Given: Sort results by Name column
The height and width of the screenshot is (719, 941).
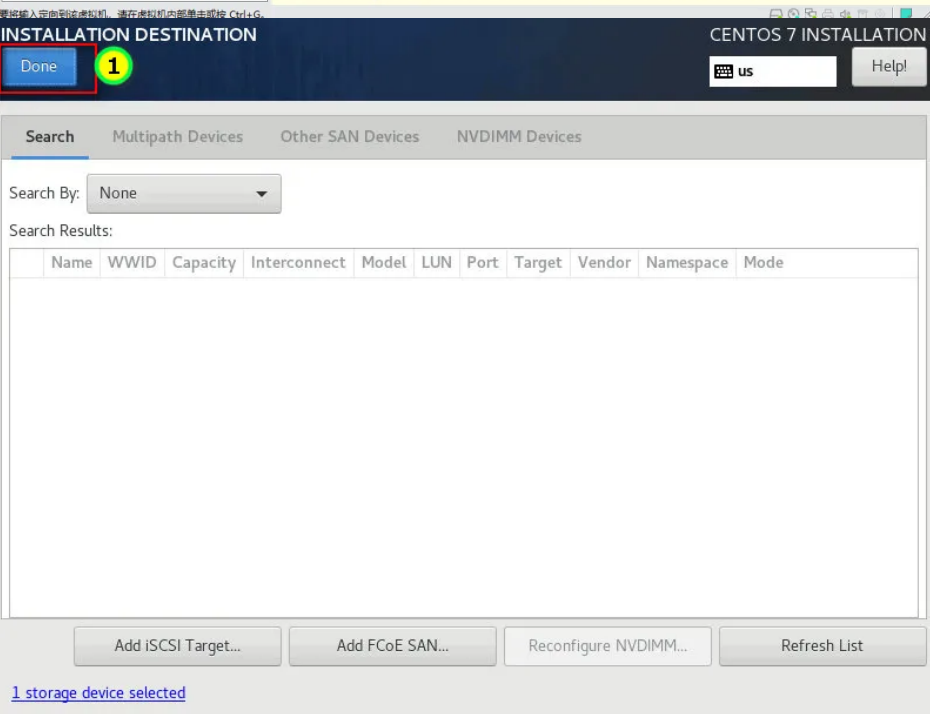Looking at the screenshot, I should [x=71, y=263].
